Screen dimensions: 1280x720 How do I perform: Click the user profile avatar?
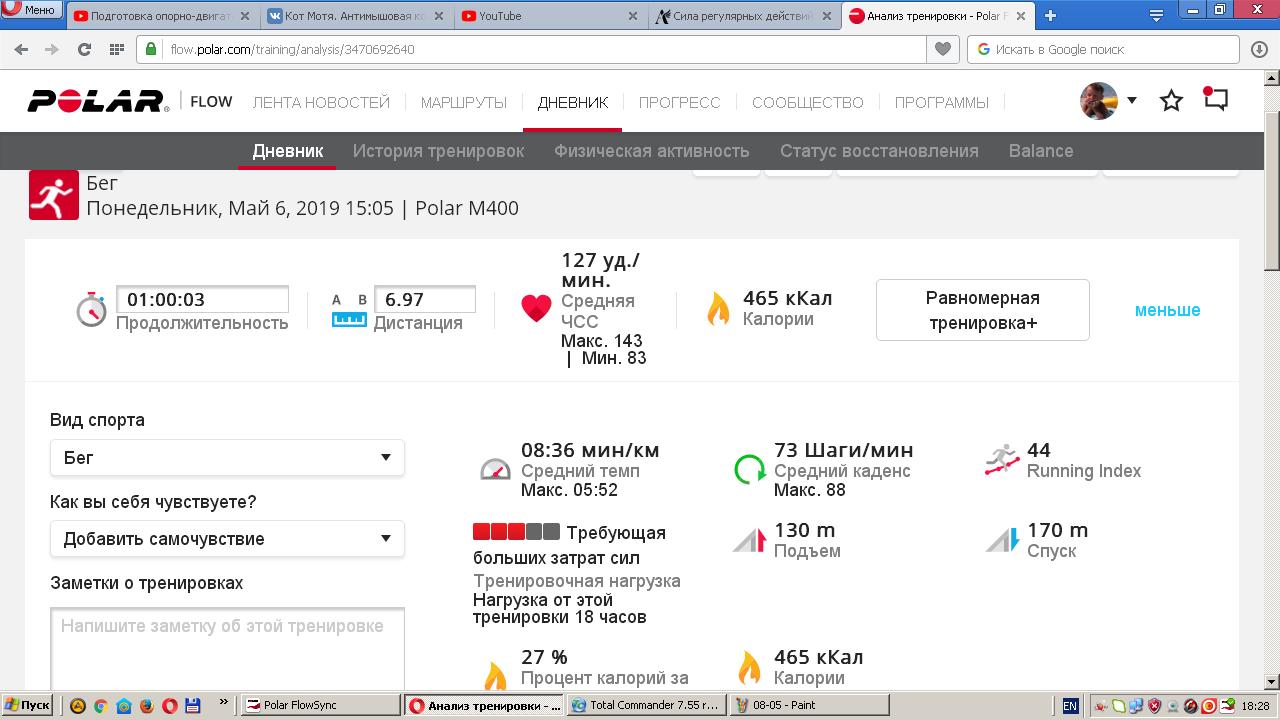1099,101
